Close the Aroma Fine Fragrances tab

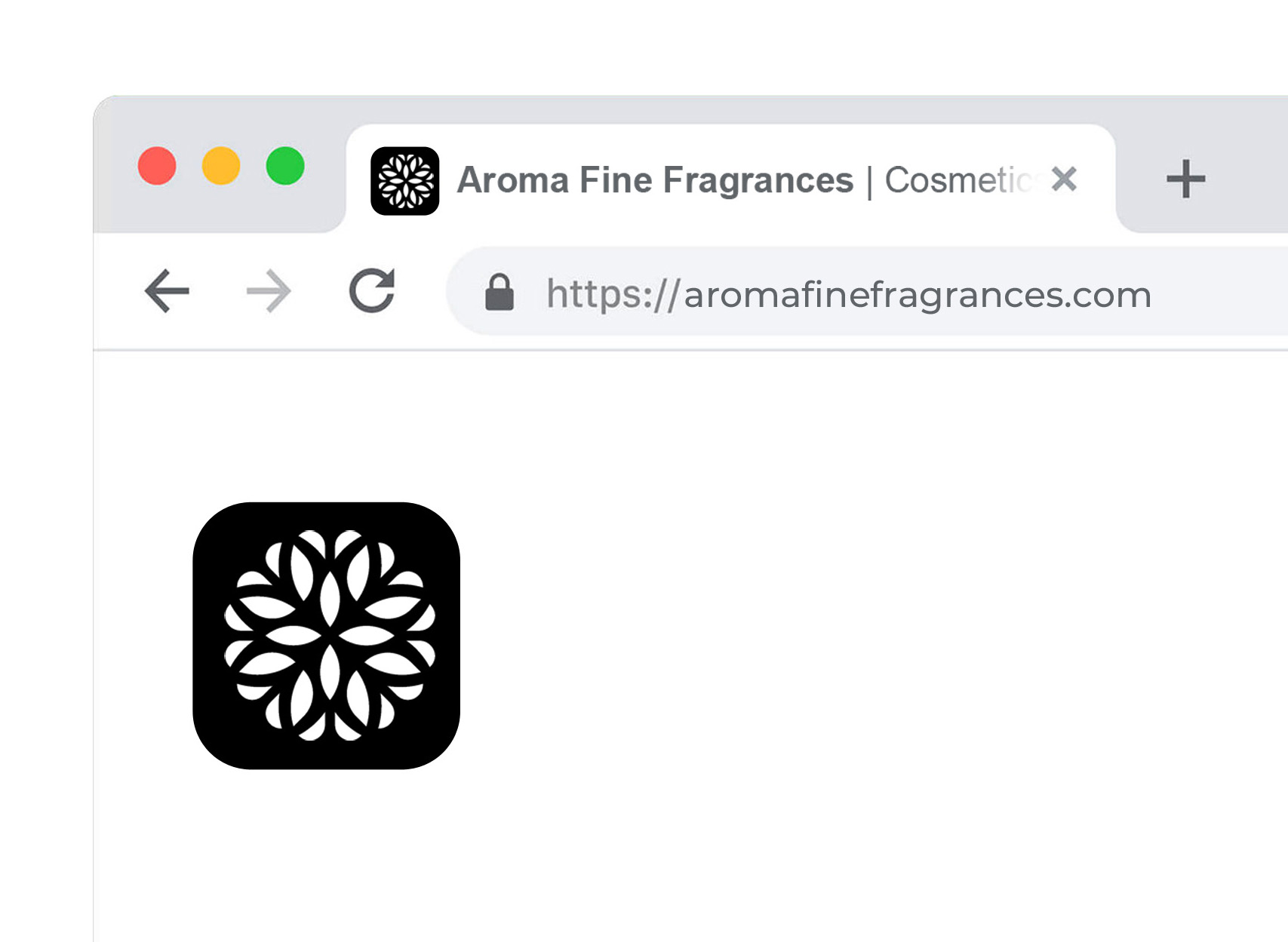point(1064,180)
